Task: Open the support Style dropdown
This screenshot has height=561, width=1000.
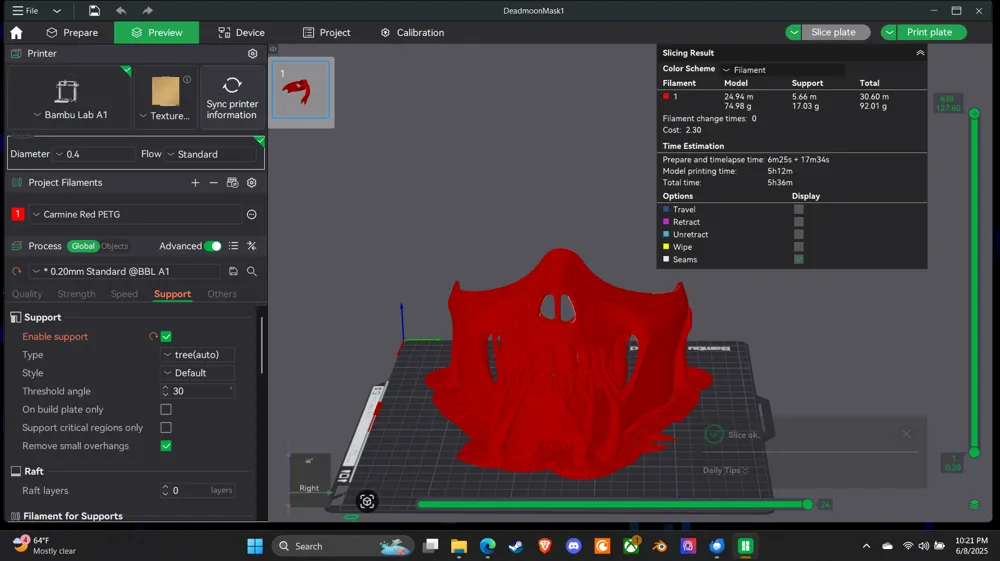Action: tap(197, 373)
